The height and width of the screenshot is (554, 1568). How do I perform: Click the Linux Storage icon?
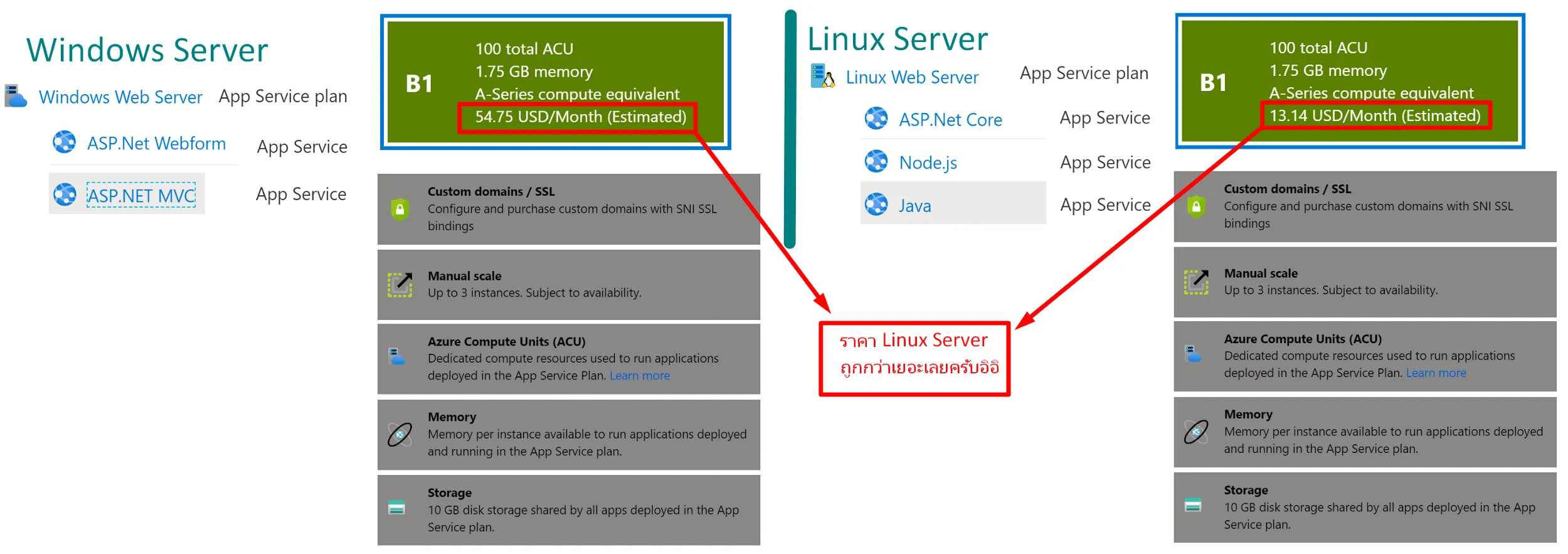1193,505
